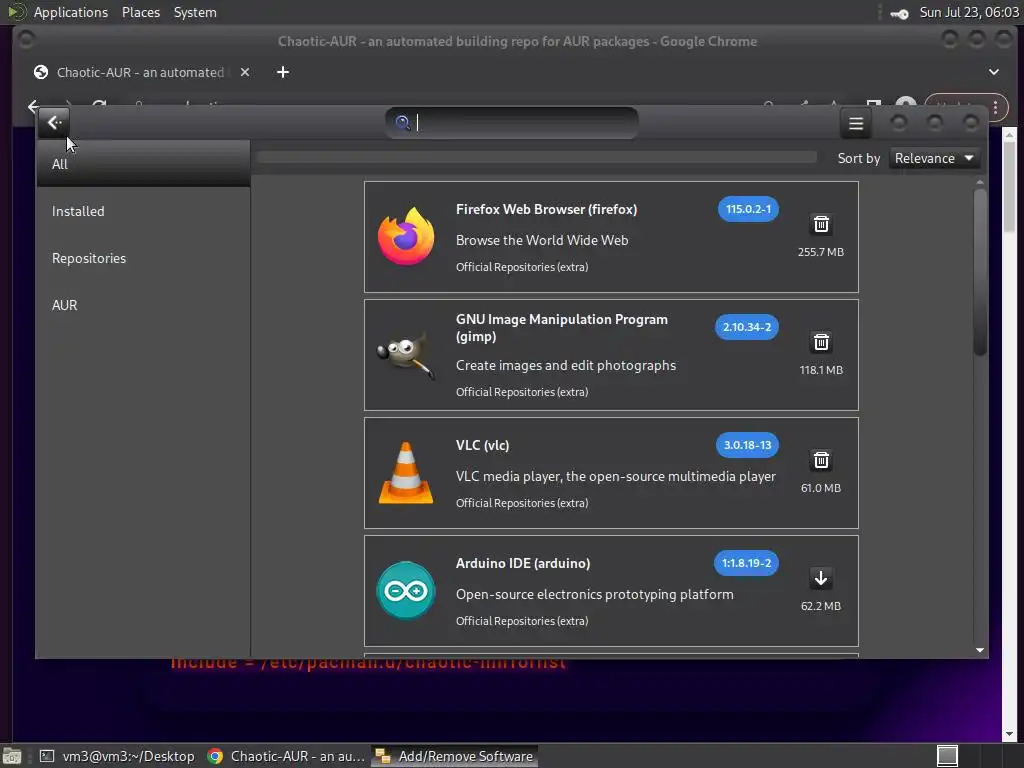Open the hamburger menu in Add/Remove Software
Viewport: 1024px width, 768px height.
pyautogui.click(x=856, y=123)
